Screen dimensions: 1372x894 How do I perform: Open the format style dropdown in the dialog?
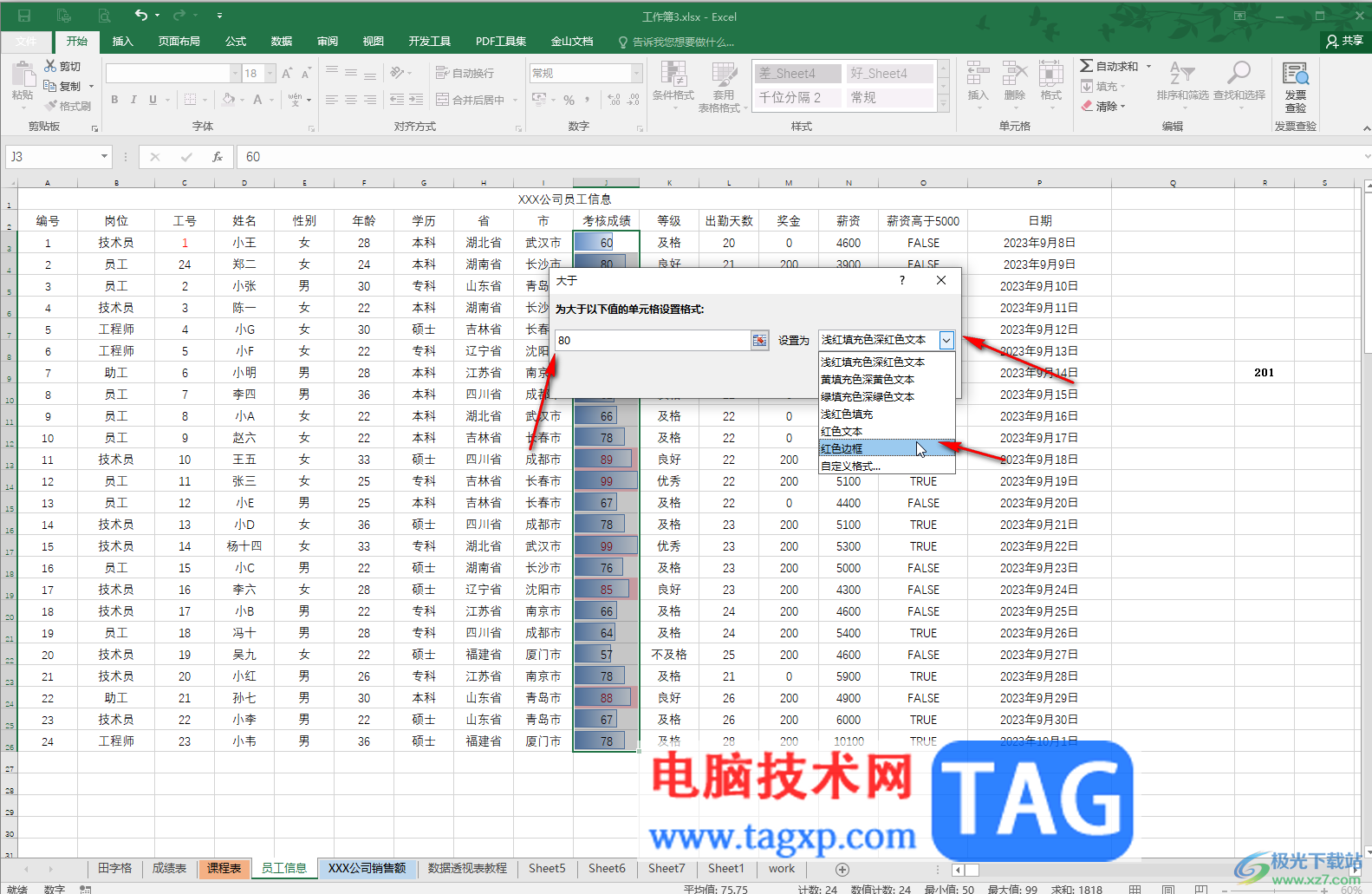point(946,340)
